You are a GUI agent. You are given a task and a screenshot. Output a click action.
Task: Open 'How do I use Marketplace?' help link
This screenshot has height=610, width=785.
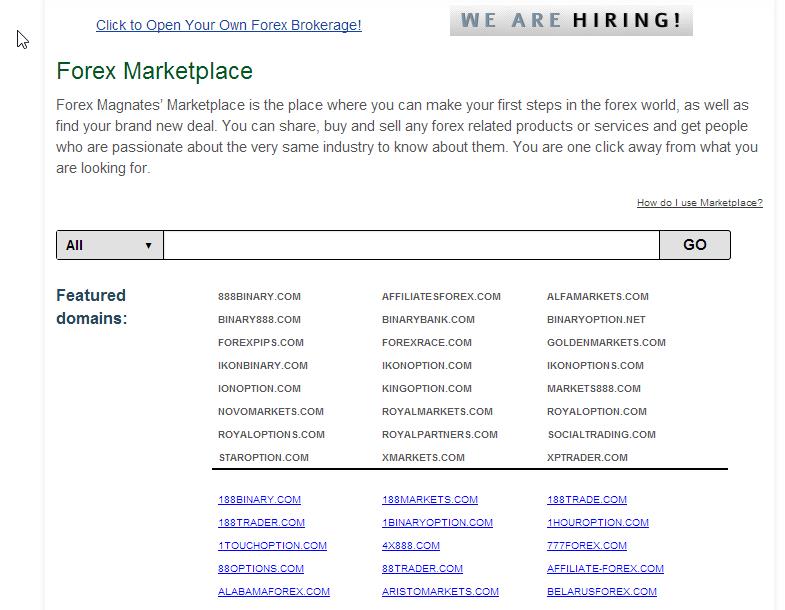(699, 203)
